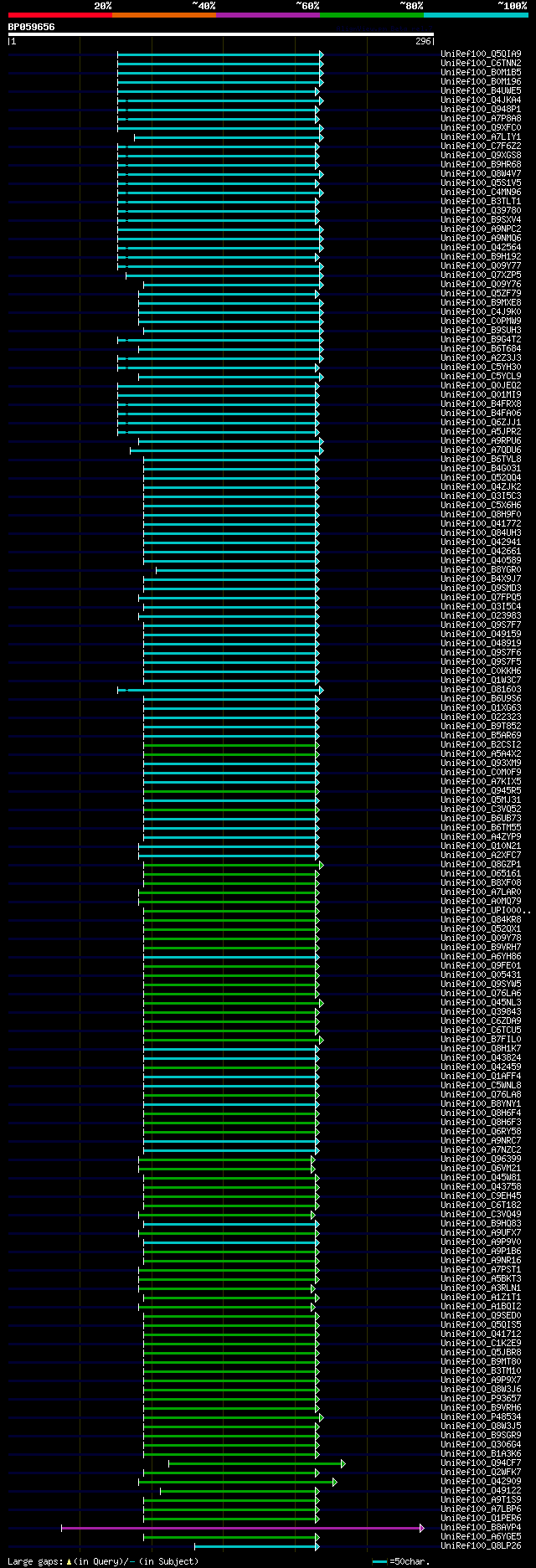The width and height of the screenshot is (536, 1568).
Task: Open hit UniRef100_Q93XM9
Action: tap(481, 763)
